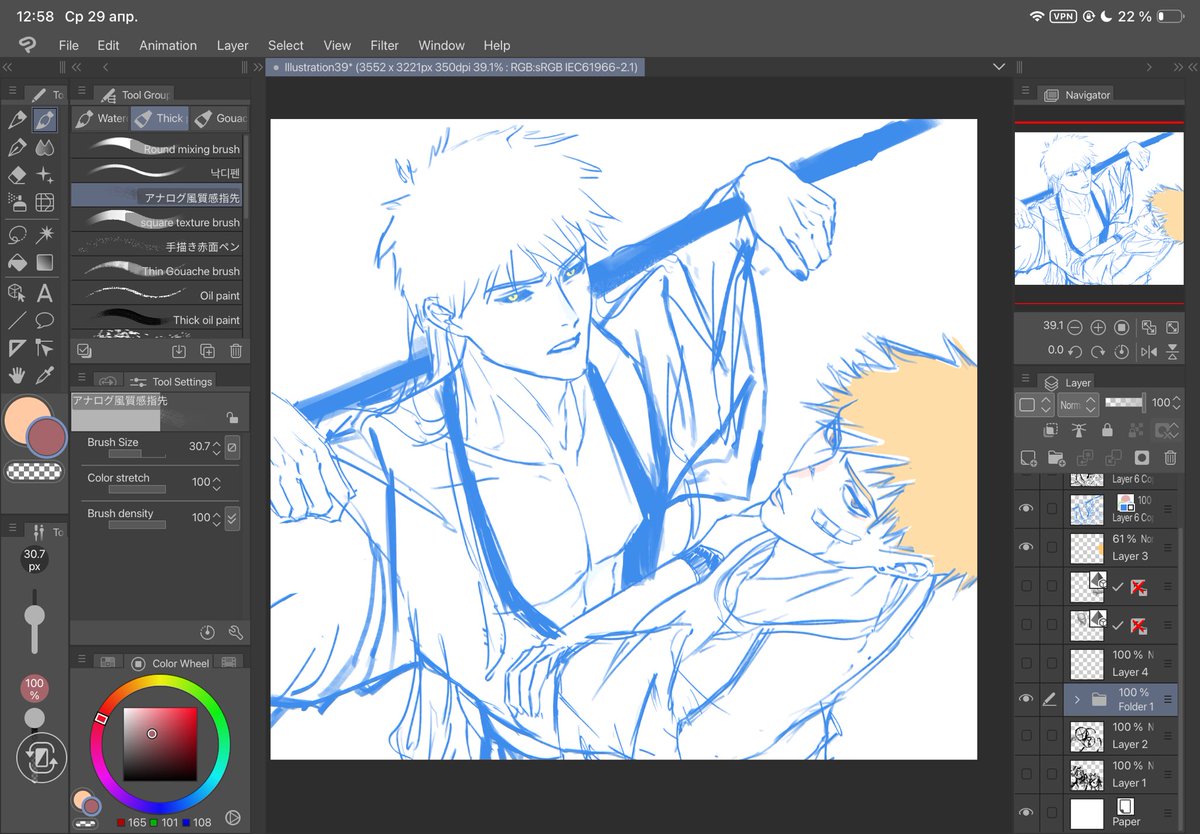
Task: Select the Hand move tool
Action: point(17,376)
